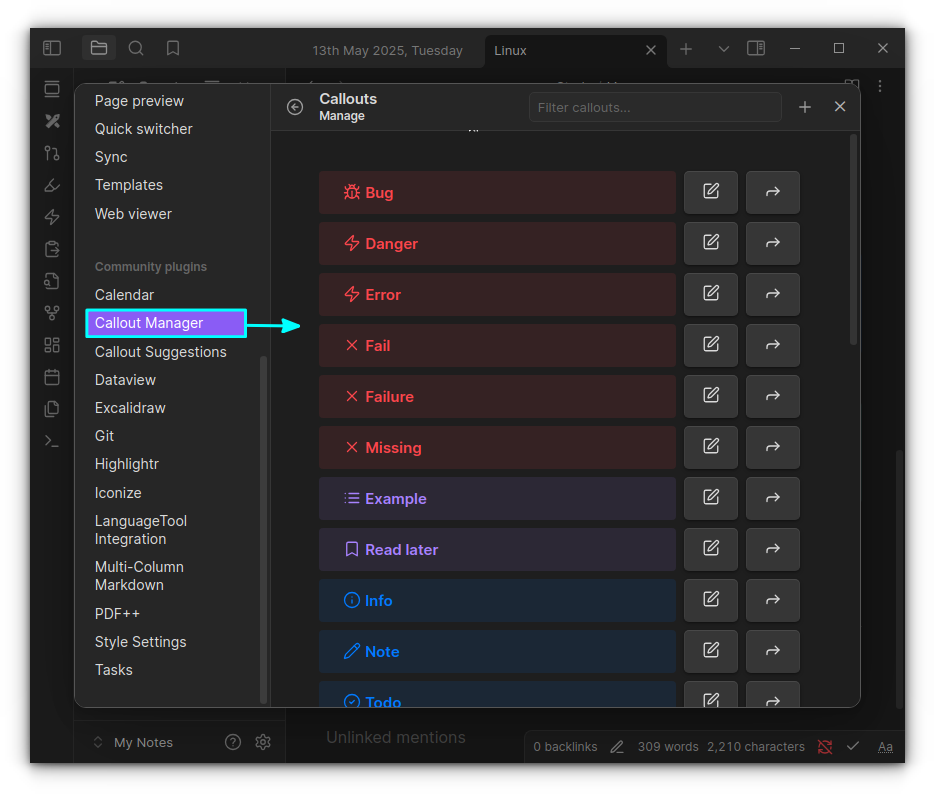Click the arrow button beside Read later
Image resolution: width=935 pixels, height=795 pixels.
772,549
